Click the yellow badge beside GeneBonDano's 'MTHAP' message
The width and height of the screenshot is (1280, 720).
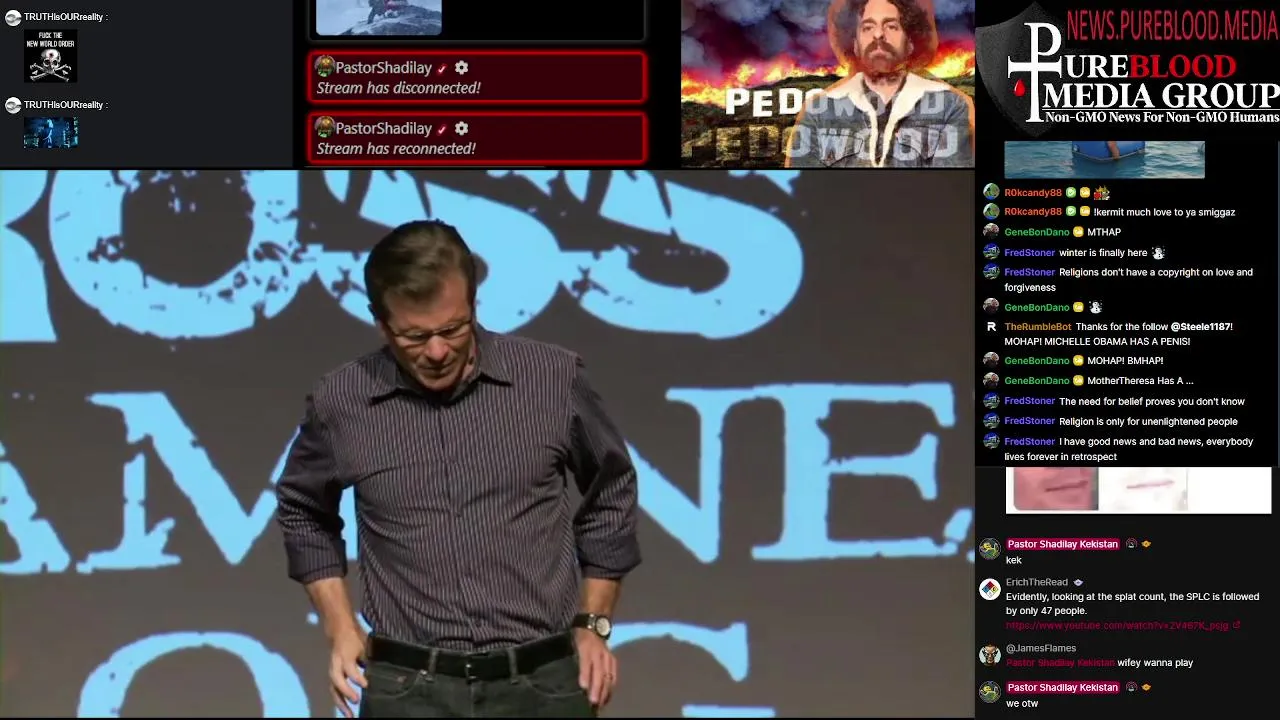click(1078, 232)
